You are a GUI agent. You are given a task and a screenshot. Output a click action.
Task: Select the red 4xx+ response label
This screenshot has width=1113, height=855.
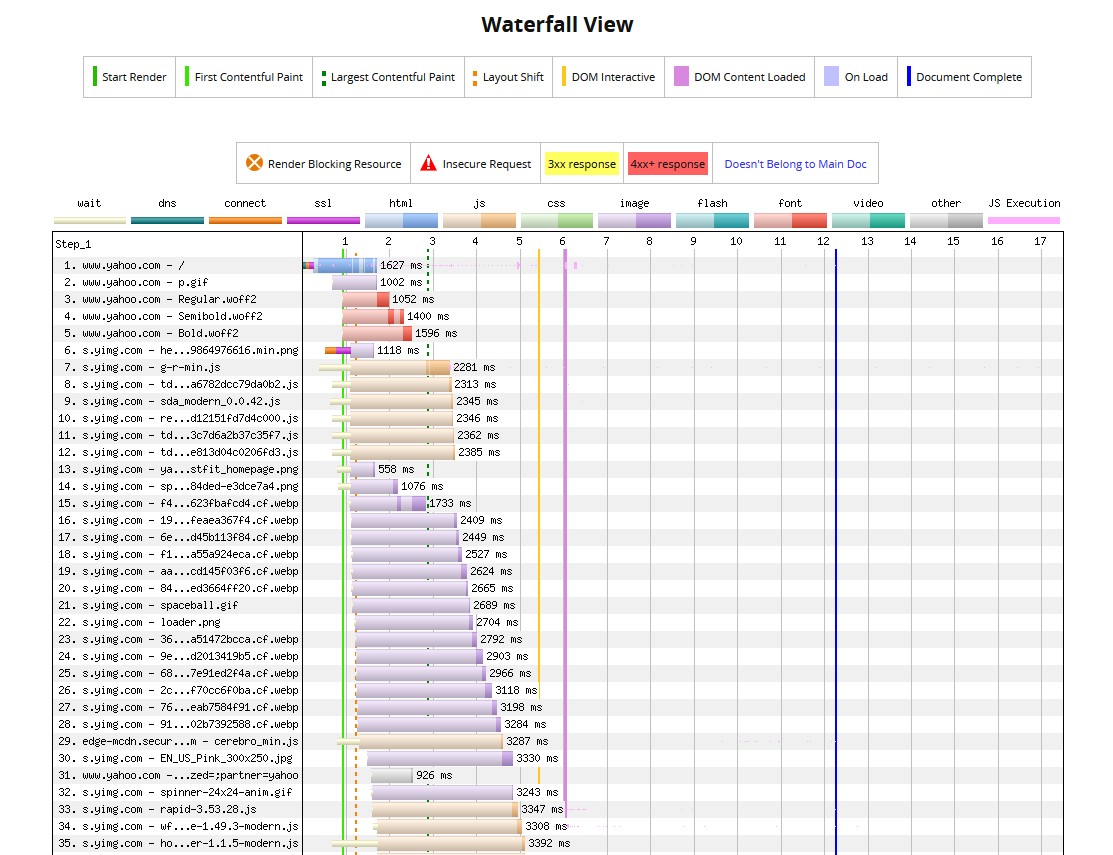pos(667,164)
